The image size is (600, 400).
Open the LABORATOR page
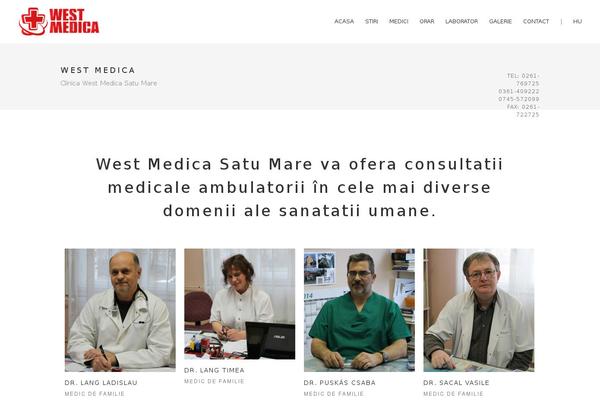(461, 21)
